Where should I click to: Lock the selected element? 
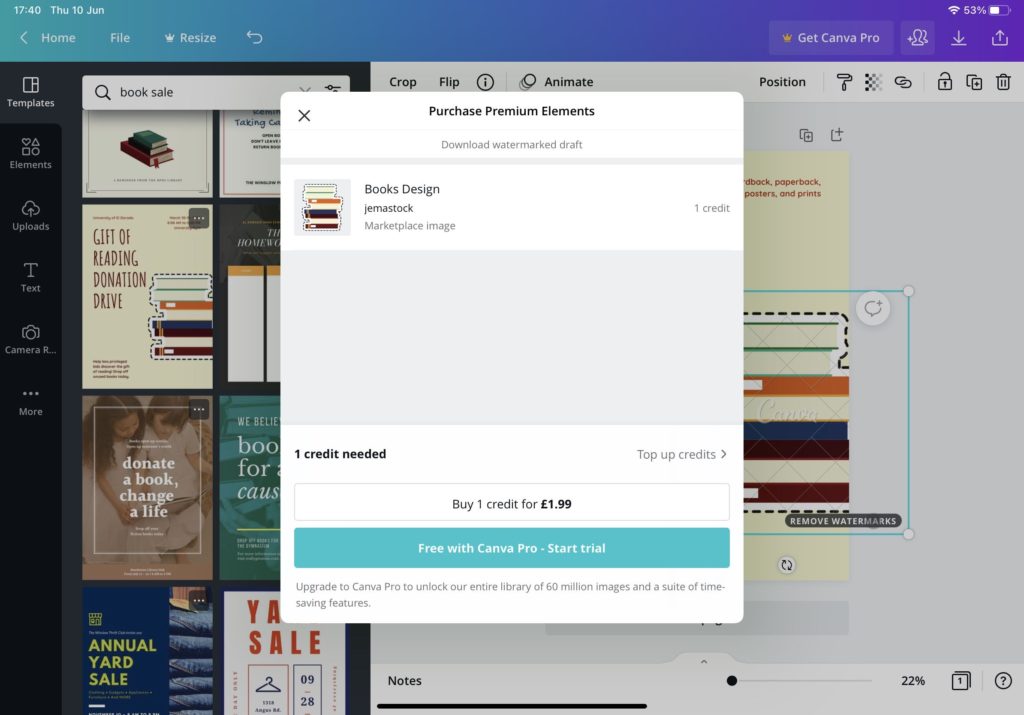click(944, 82)
